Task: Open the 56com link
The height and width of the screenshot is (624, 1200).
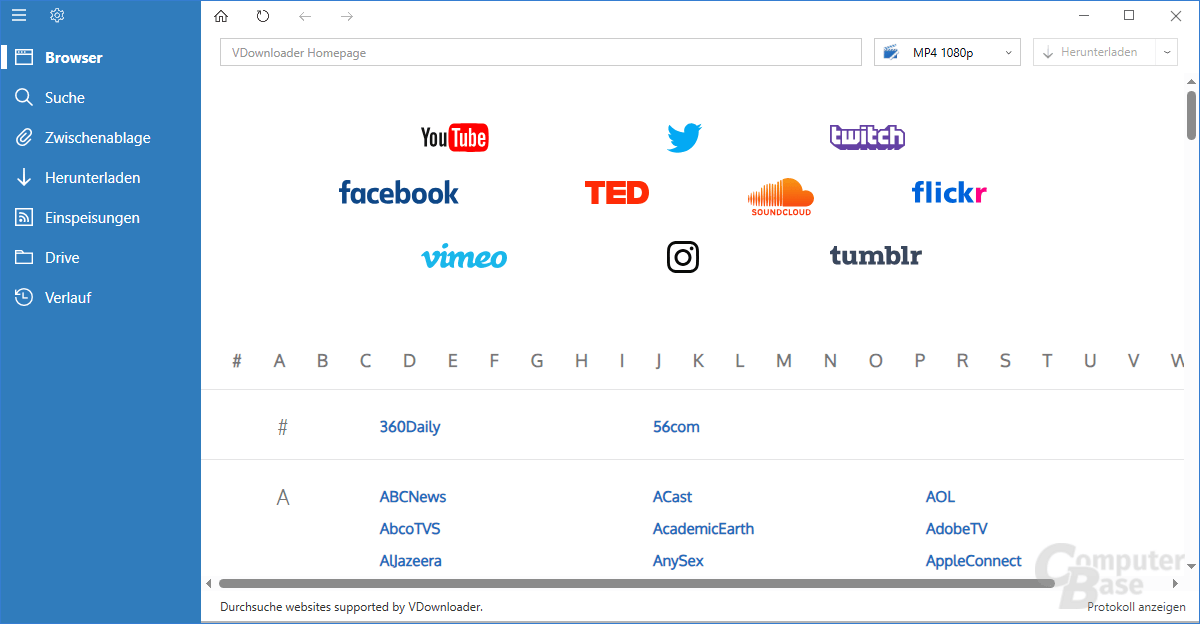Action: point(677,427)
